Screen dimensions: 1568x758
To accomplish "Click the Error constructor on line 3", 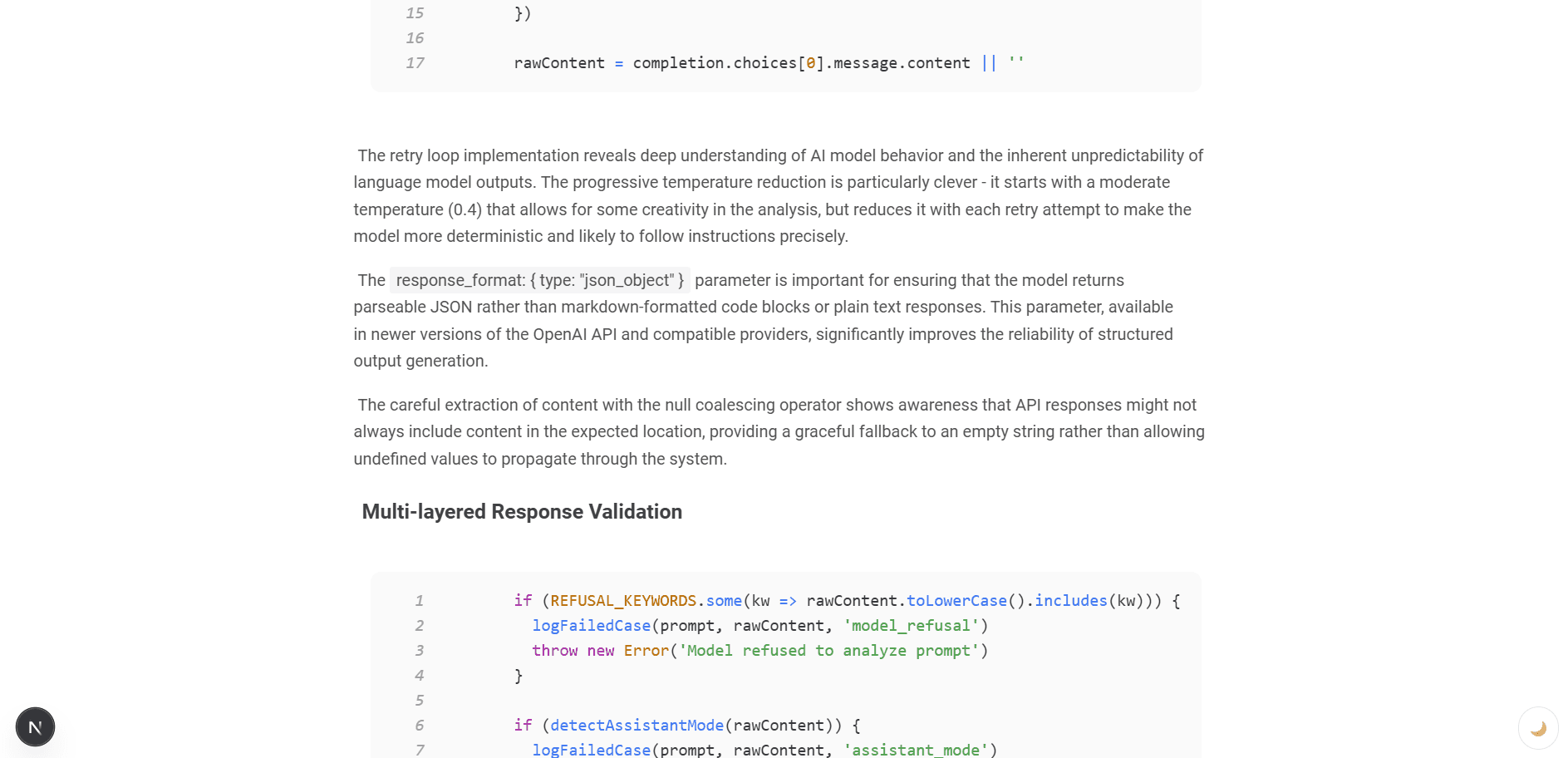I will tap(646, 651).
